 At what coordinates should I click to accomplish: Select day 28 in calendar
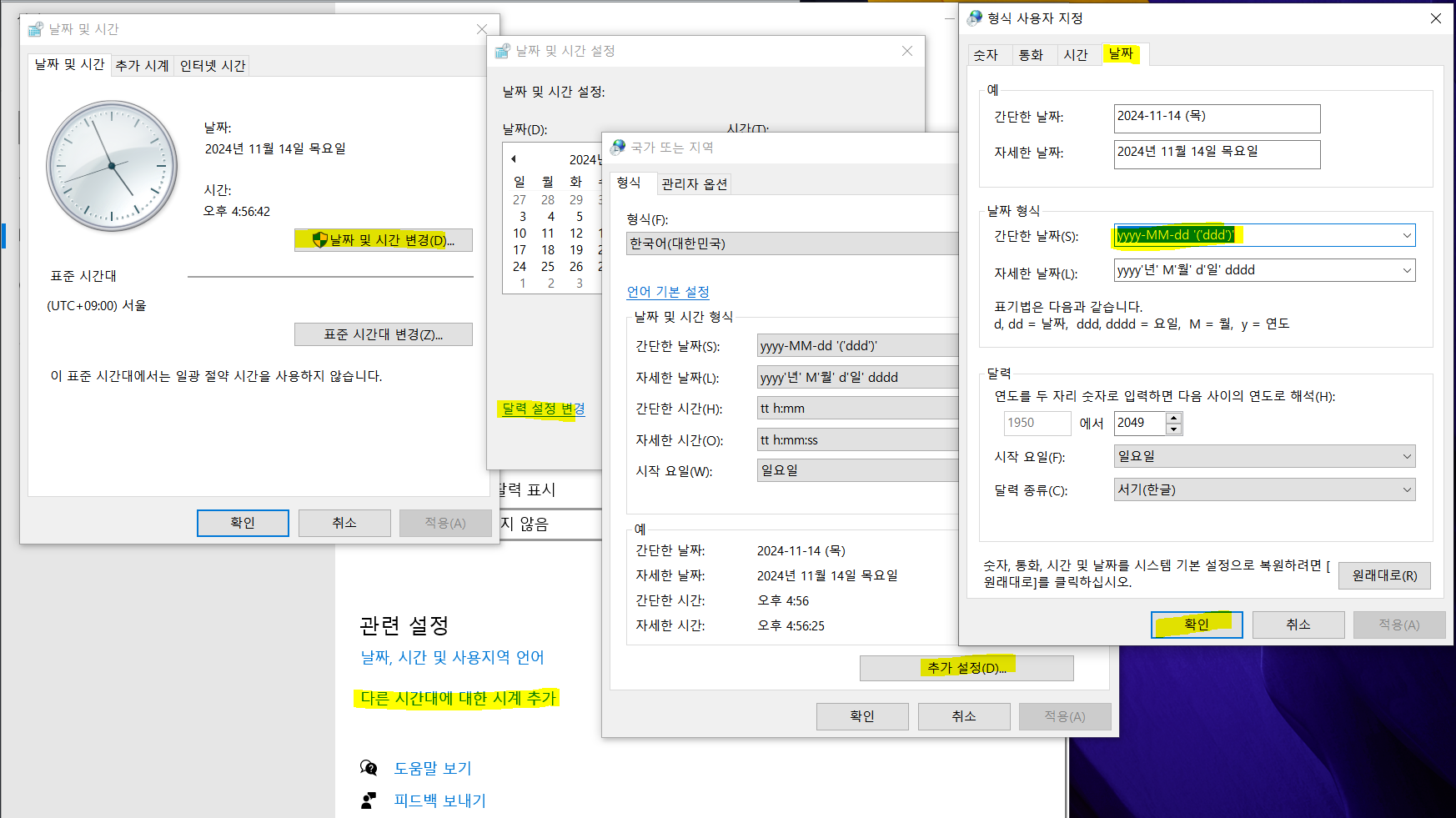pos(548,200)
